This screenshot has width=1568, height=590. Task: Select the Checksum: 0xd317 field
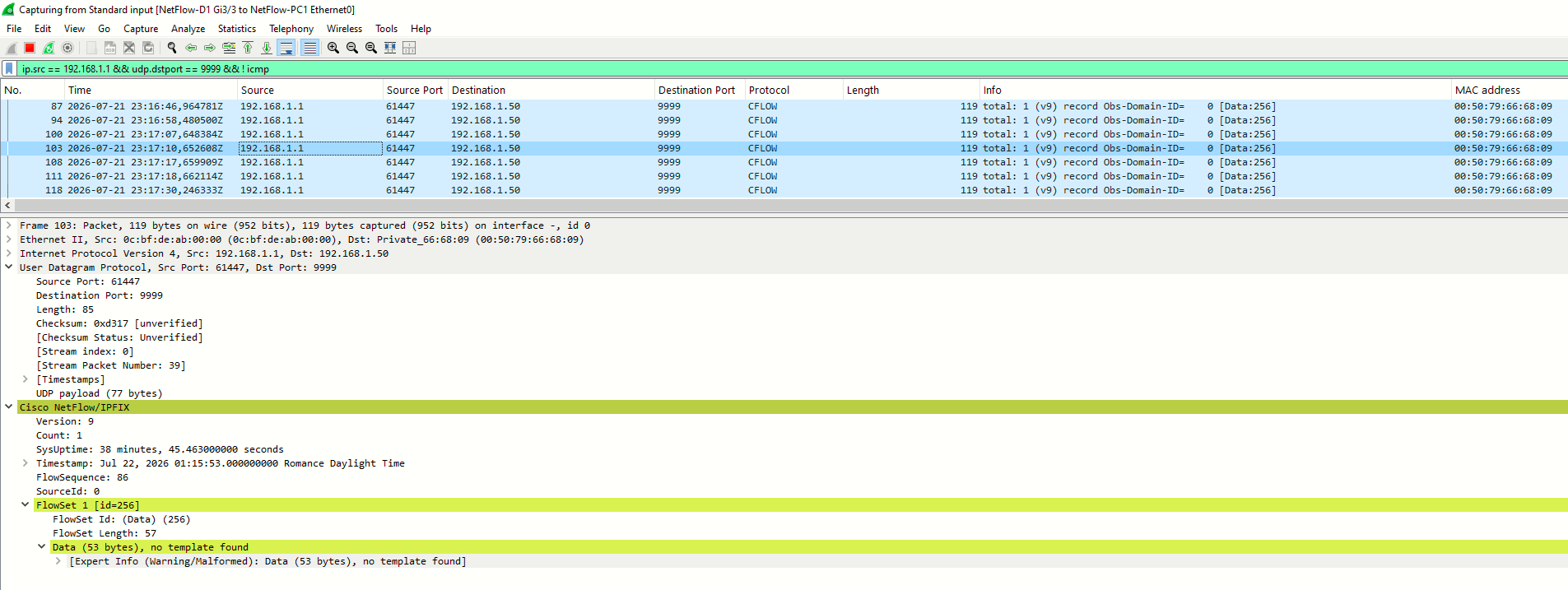pos(119,323)
